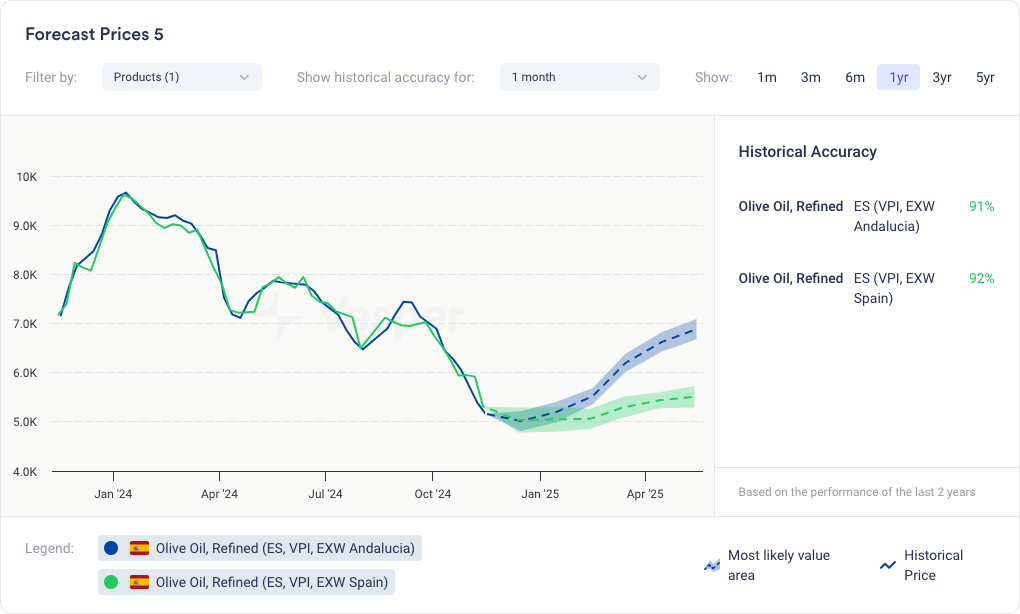
Task: Click the 92% accuracy value for Spain
Action: (981, 278)
